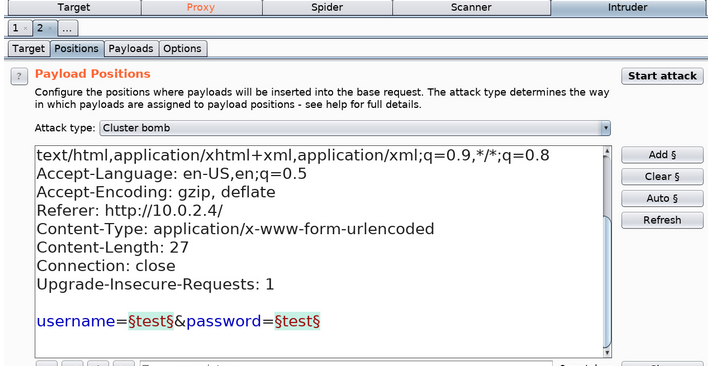Select the Target main tab
Screen dimensions: 708x366
coord(74,7)
